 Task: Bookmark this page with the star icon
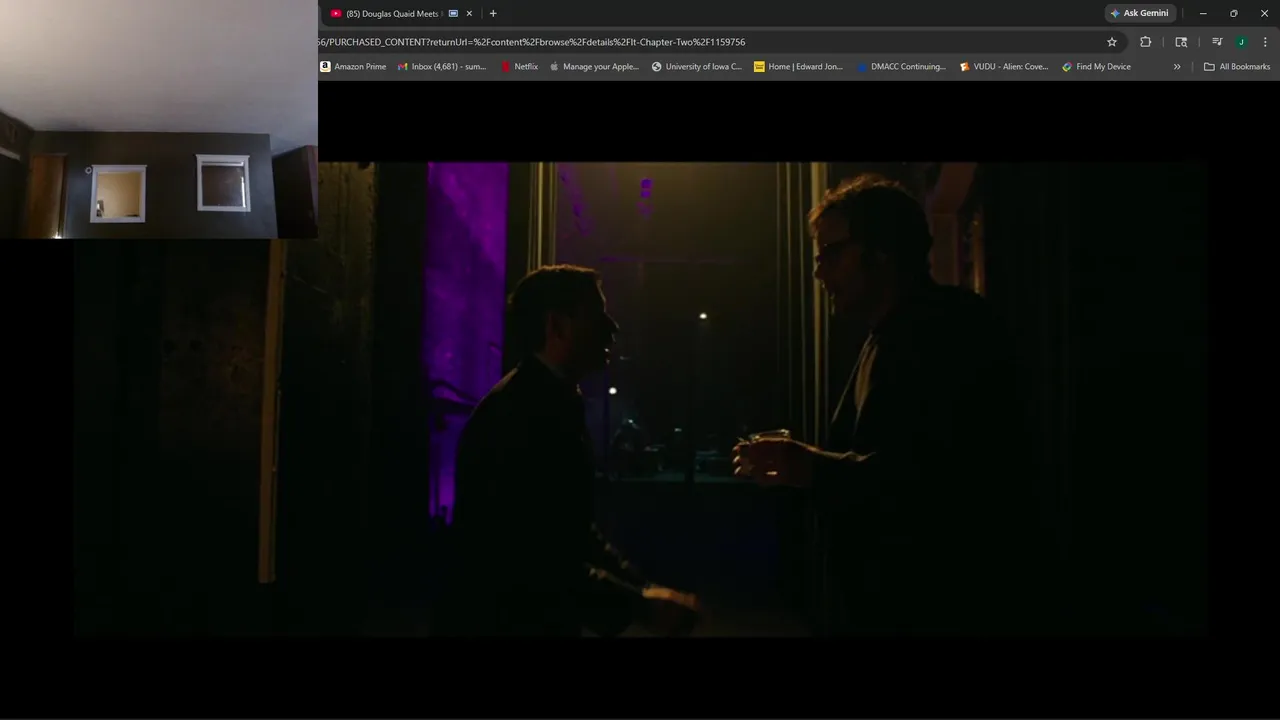tap(1112, 42)
